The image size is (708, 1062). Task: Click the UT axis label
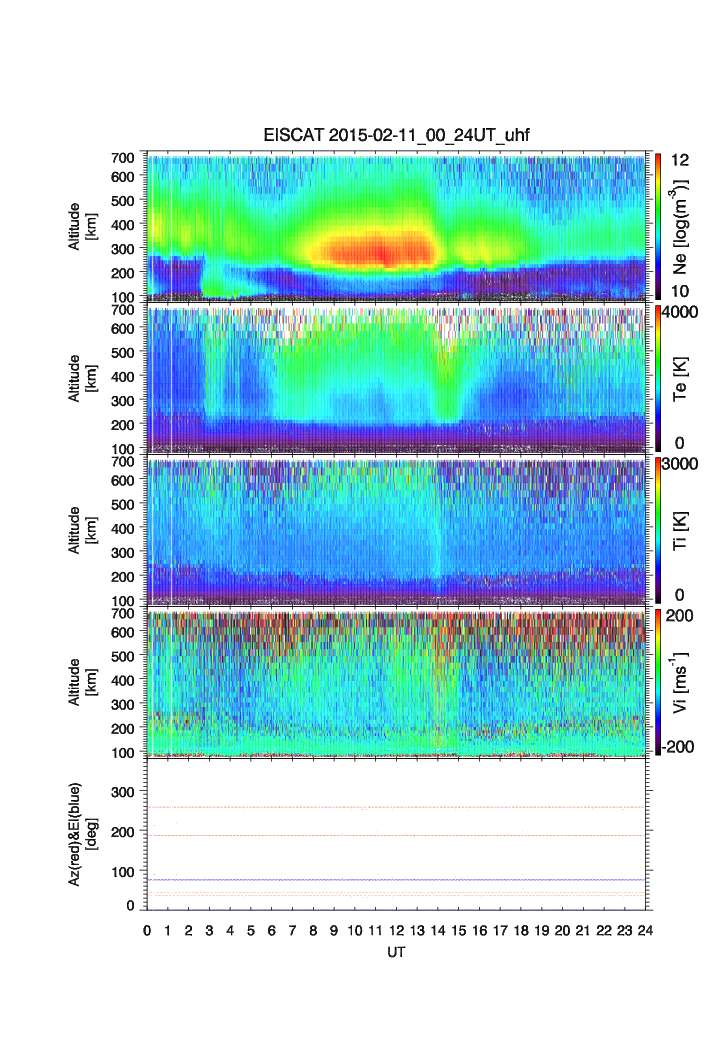tap(396, 952)
